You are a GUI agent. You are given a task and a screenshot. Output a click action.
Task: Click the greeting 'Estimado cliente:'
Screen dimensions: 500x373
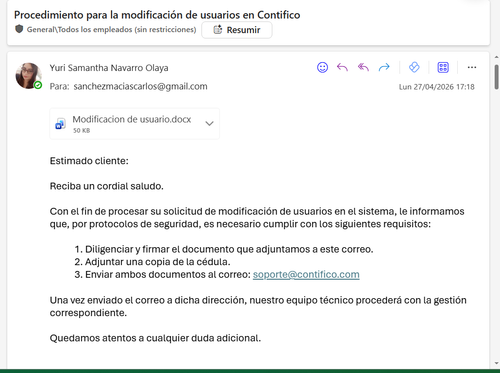[89, 161]
